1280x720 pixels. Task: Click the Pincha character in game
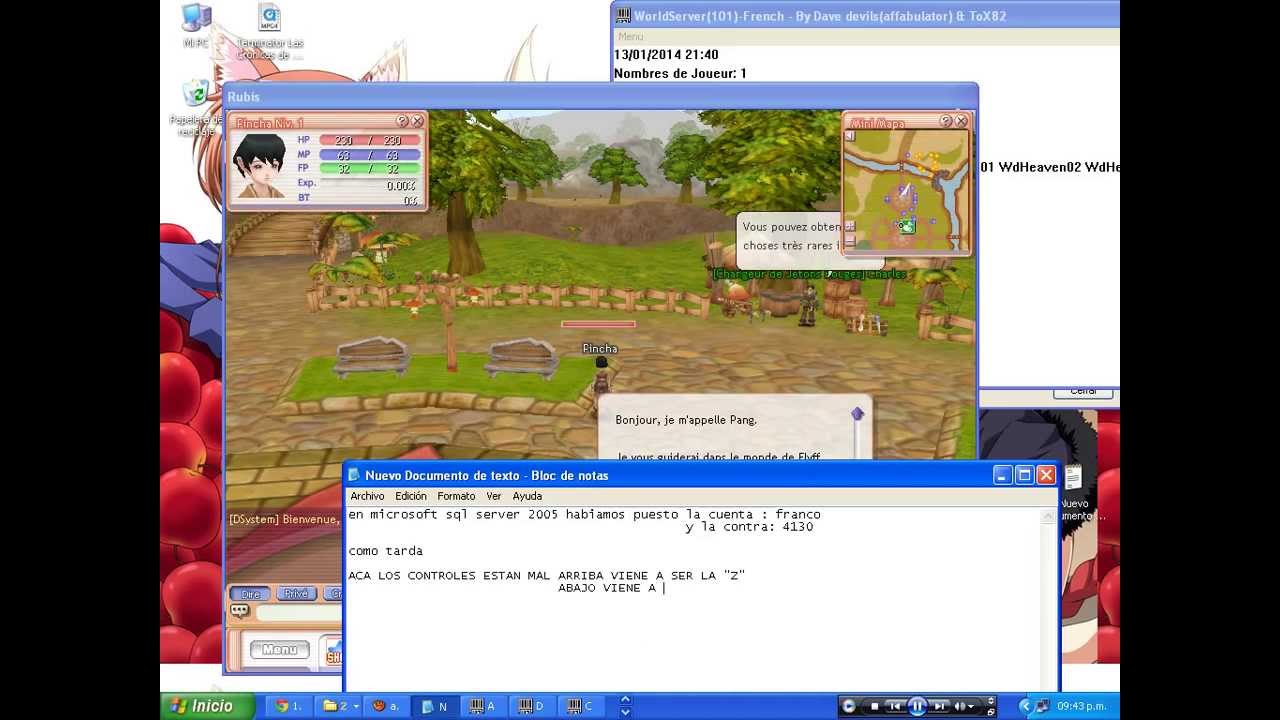coord(601,377)
